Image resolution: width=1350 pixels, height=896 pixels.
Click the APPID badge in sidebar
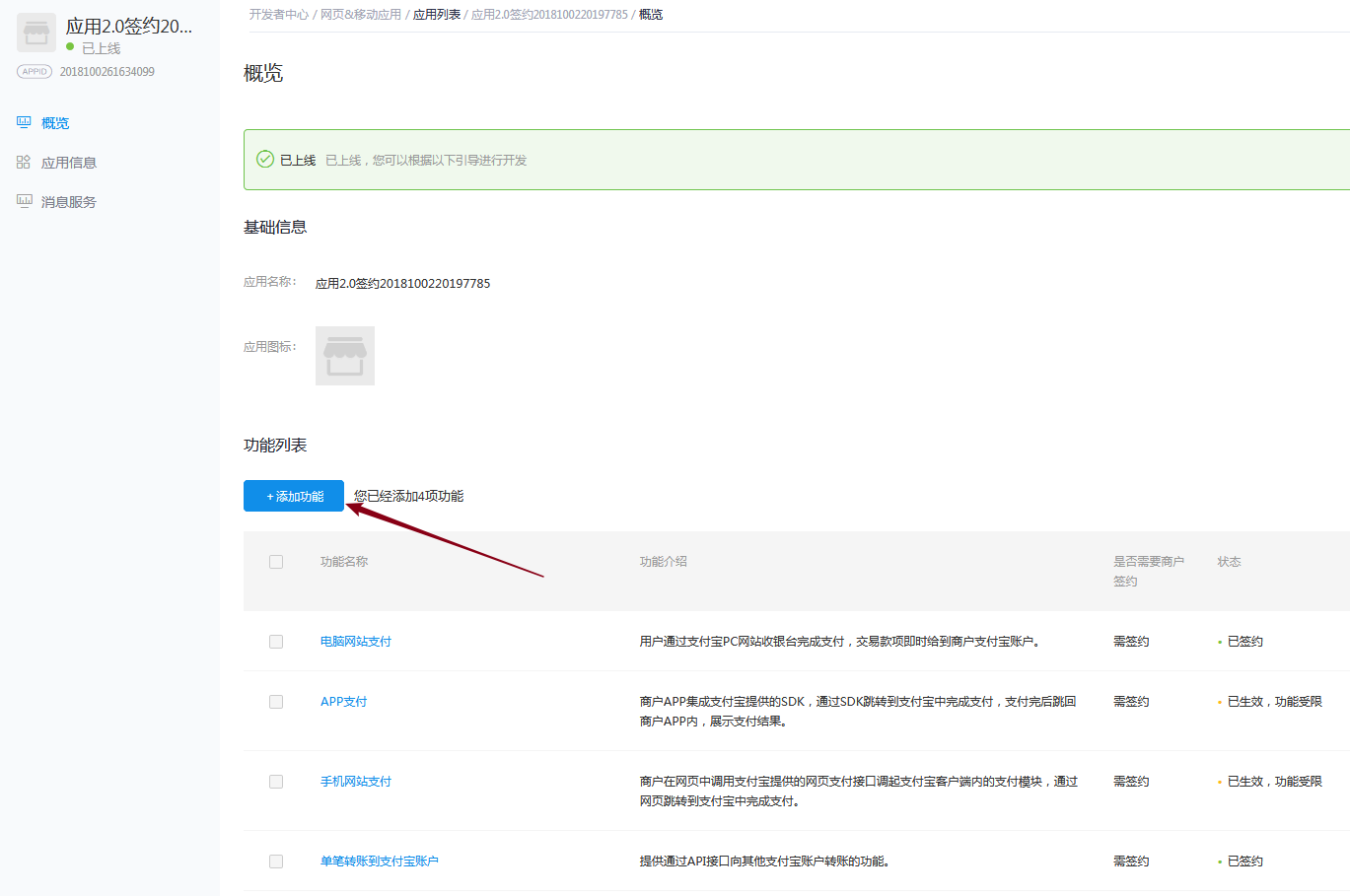pyautogui.click(x=35, y=72)
